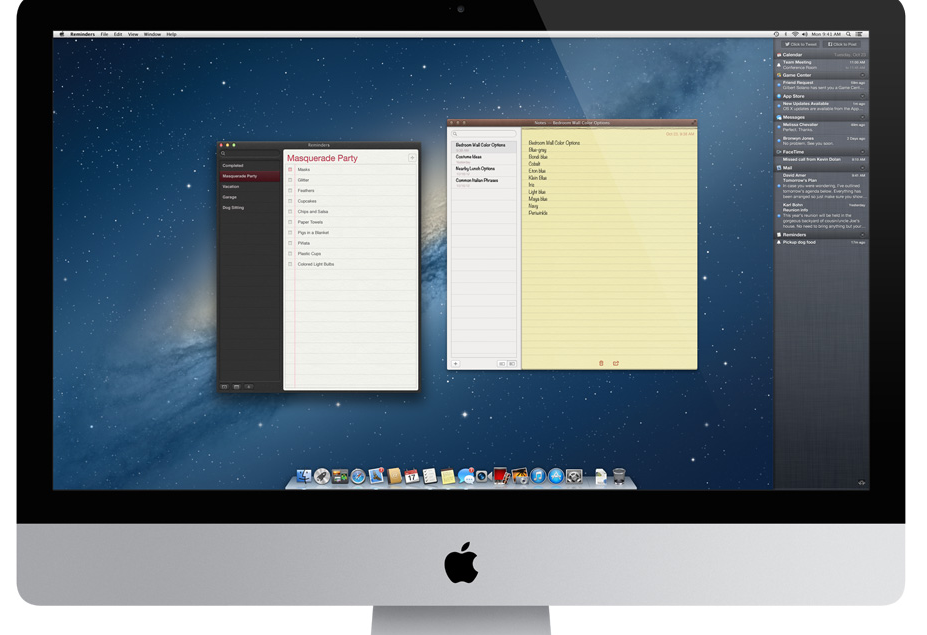This screenshot has width=927, height=635.
Task: Click the Notes search field
Action: [485, 133]
